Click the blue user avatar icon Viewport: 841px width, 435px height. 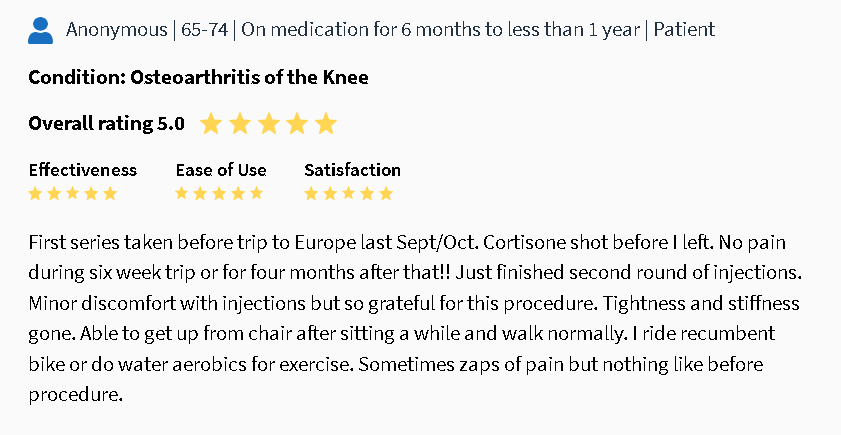40,30
